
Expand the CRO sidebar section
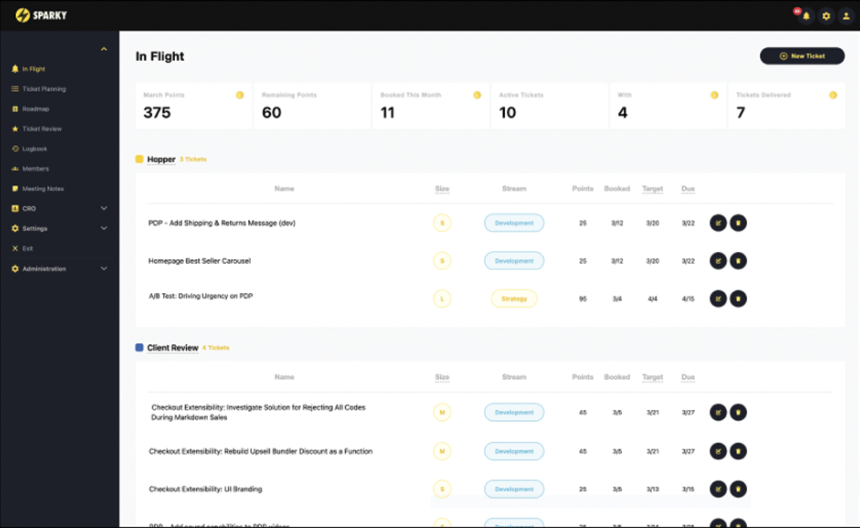click(104, 208)
